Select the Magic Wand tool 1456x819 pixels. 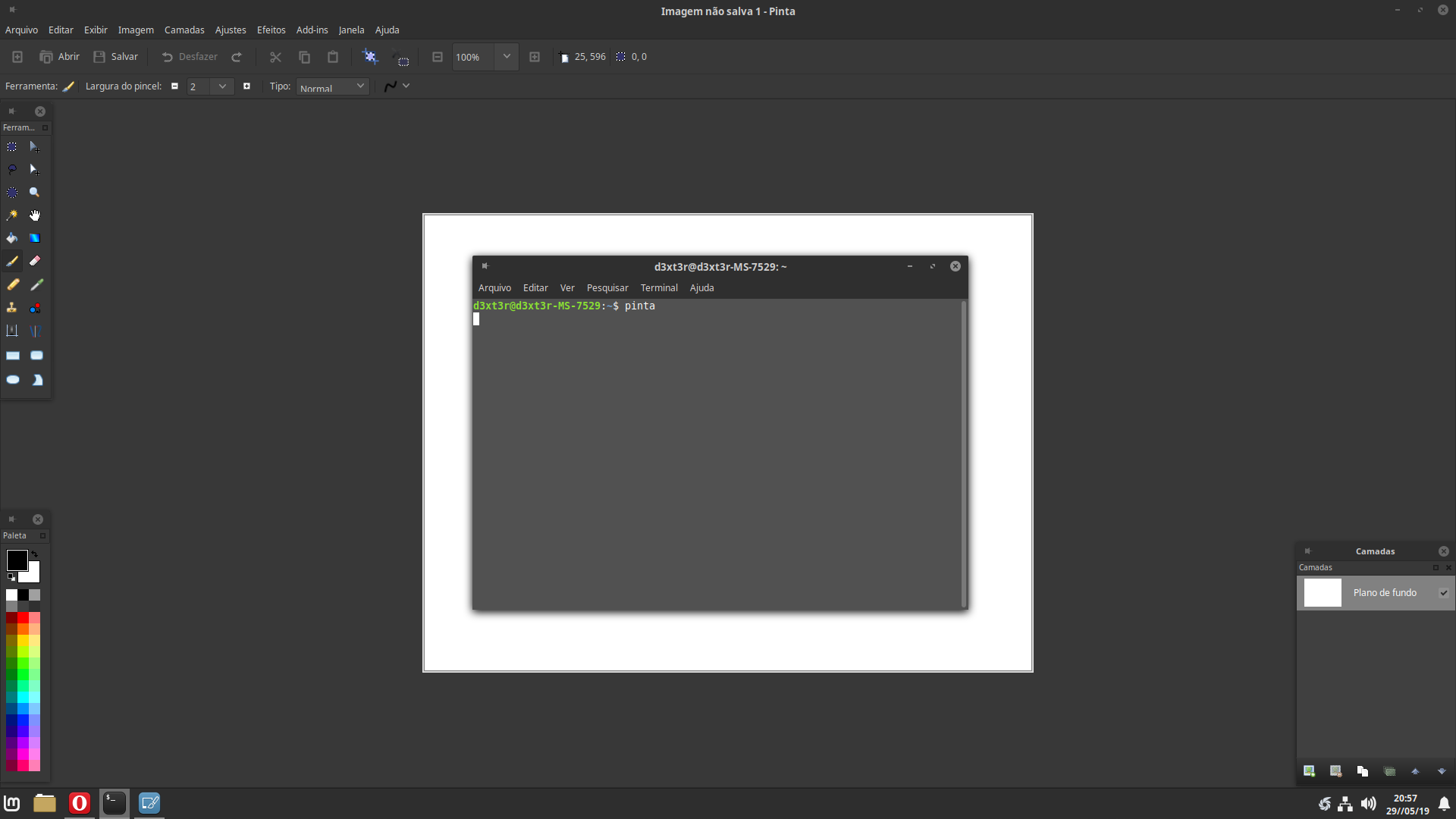[12, 216]
